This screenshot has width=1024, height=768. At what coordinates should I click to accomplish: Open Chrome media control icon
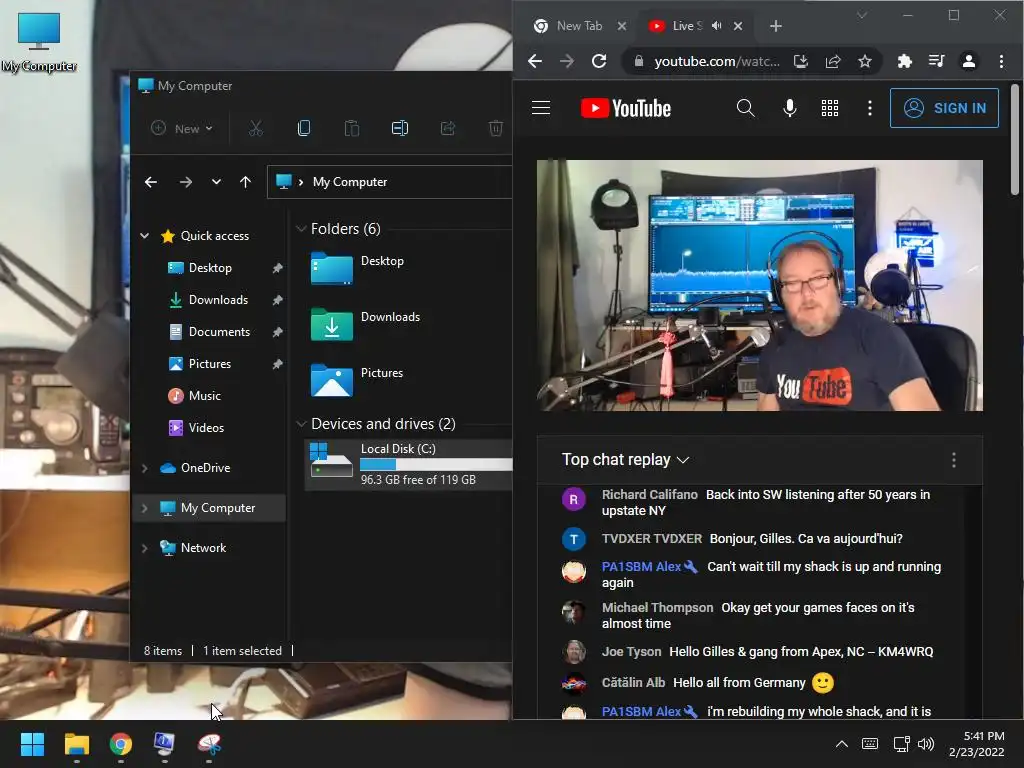pyautogui.click(x=936, y=61)
